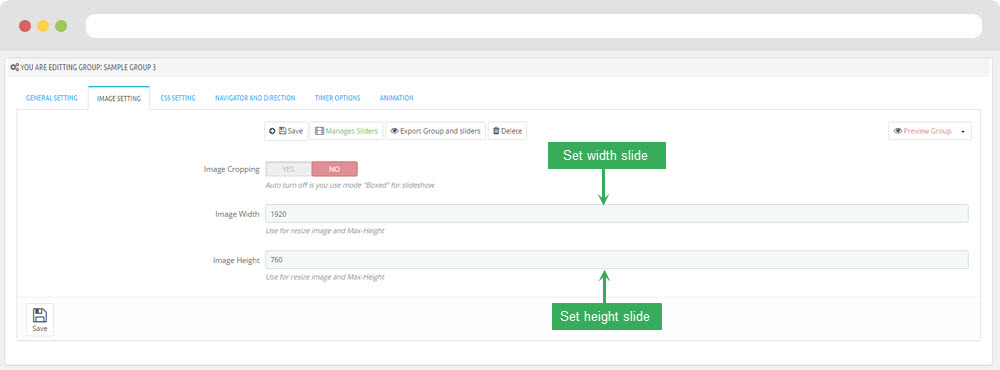Click the gears icon beside group title
The width and height of the screenshot is (1000, 370).
[15, 67]
